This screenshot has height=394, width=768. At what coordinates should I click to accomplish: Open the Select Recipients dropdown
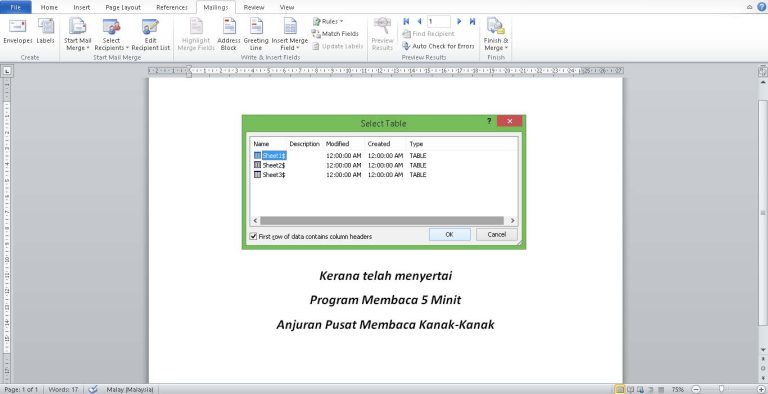pos(111,34)
